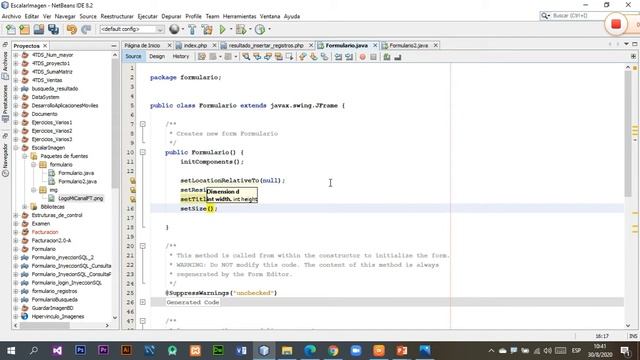Build the project with the hammer icon
The image size is (640, 360).
pyautogui.click(x=192, y=29)
